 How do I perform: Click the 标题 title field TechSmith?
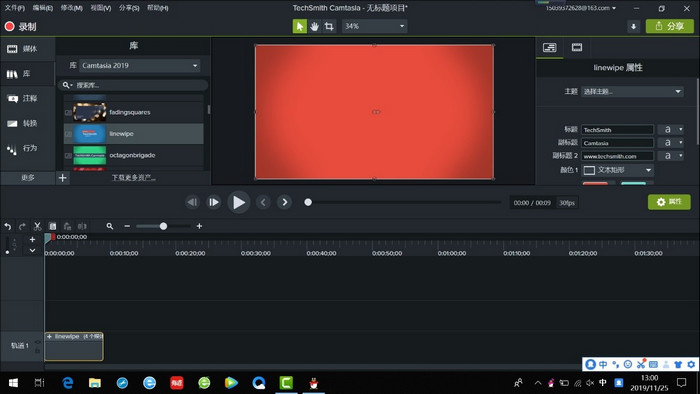click(x=617, y=130)
